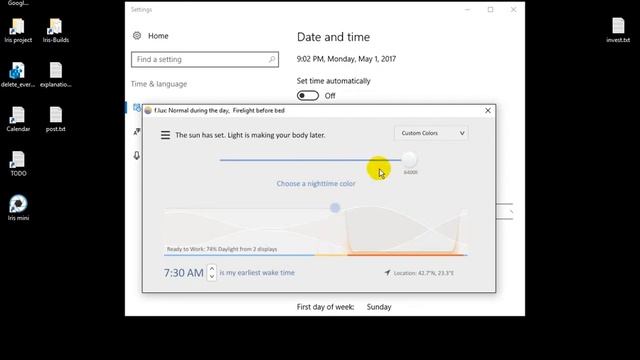Minimize the Settings window
Screen dimensions: 640x360
[467, 10]
